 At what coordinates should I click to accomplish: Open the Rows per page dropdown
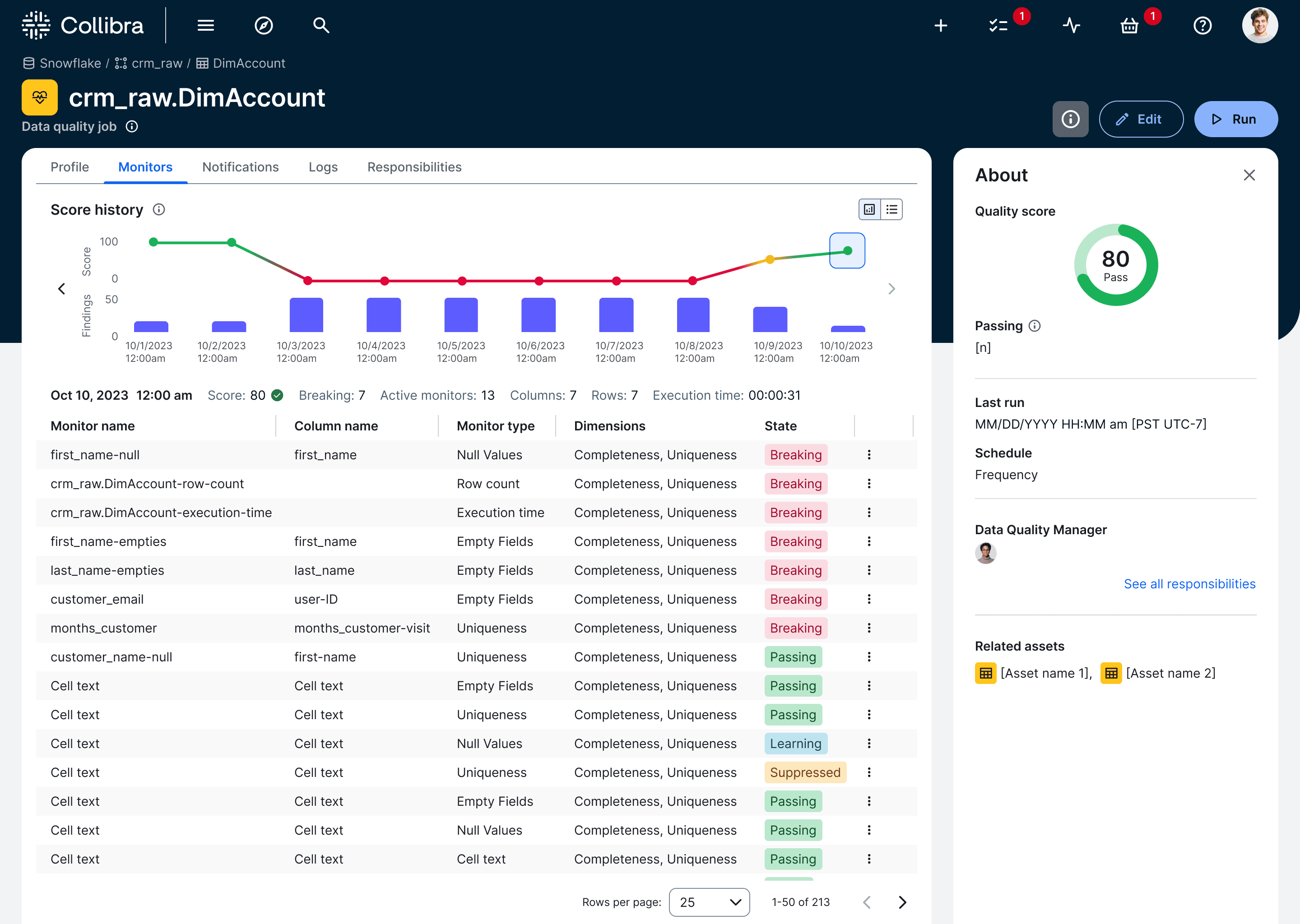point(709,902)
